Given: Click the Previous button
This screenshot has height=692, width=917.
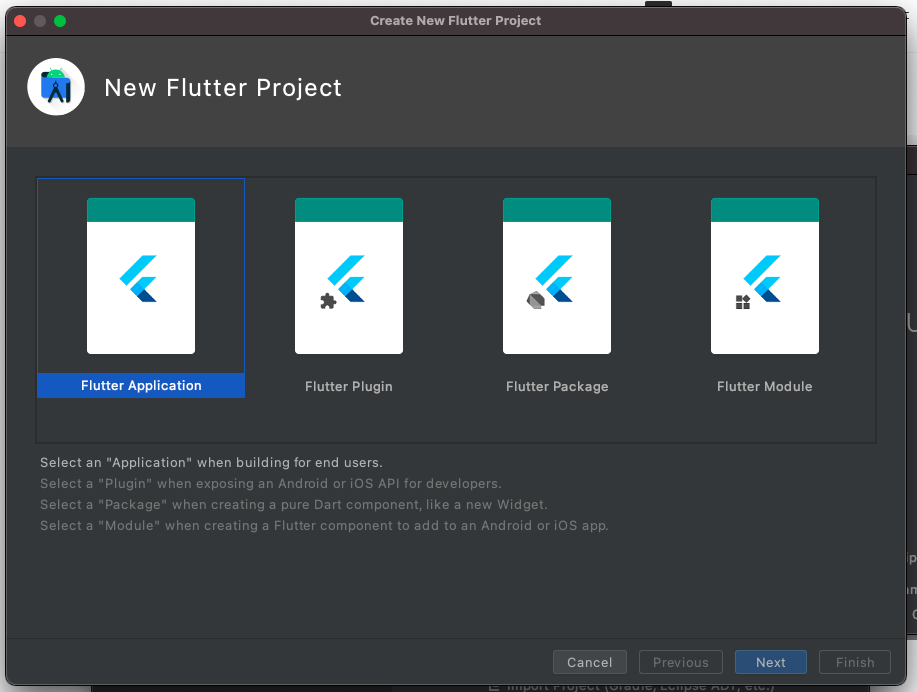Looking at the screenshot, I should pyautogui.click(x=681, y=662).
